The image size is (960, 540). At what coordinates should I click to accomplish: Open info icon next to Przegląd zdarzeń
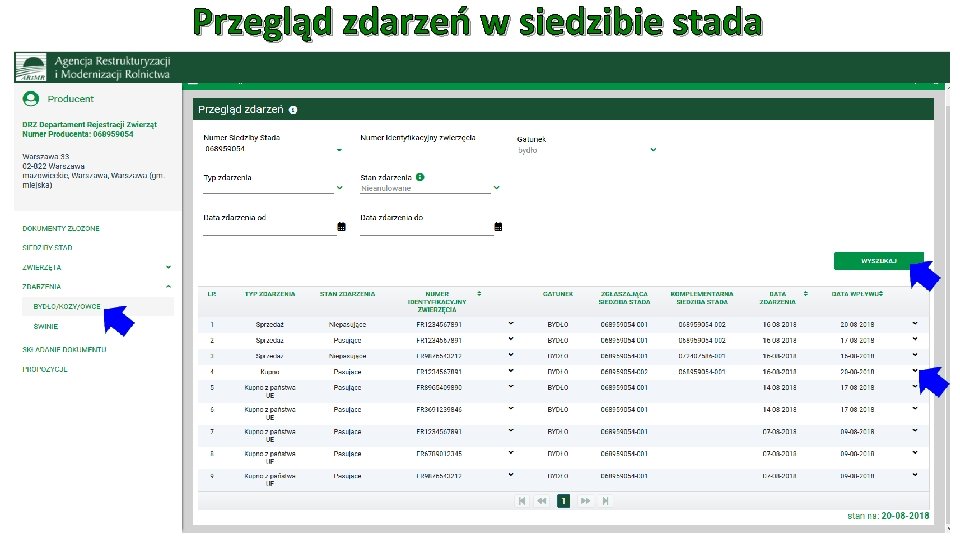[293, 110]
